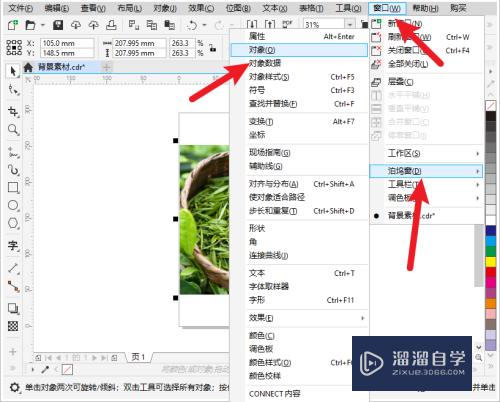Click the Import icon in toolbar
Image resolution: width=500 pixels, height=402 pixels.
252,24
